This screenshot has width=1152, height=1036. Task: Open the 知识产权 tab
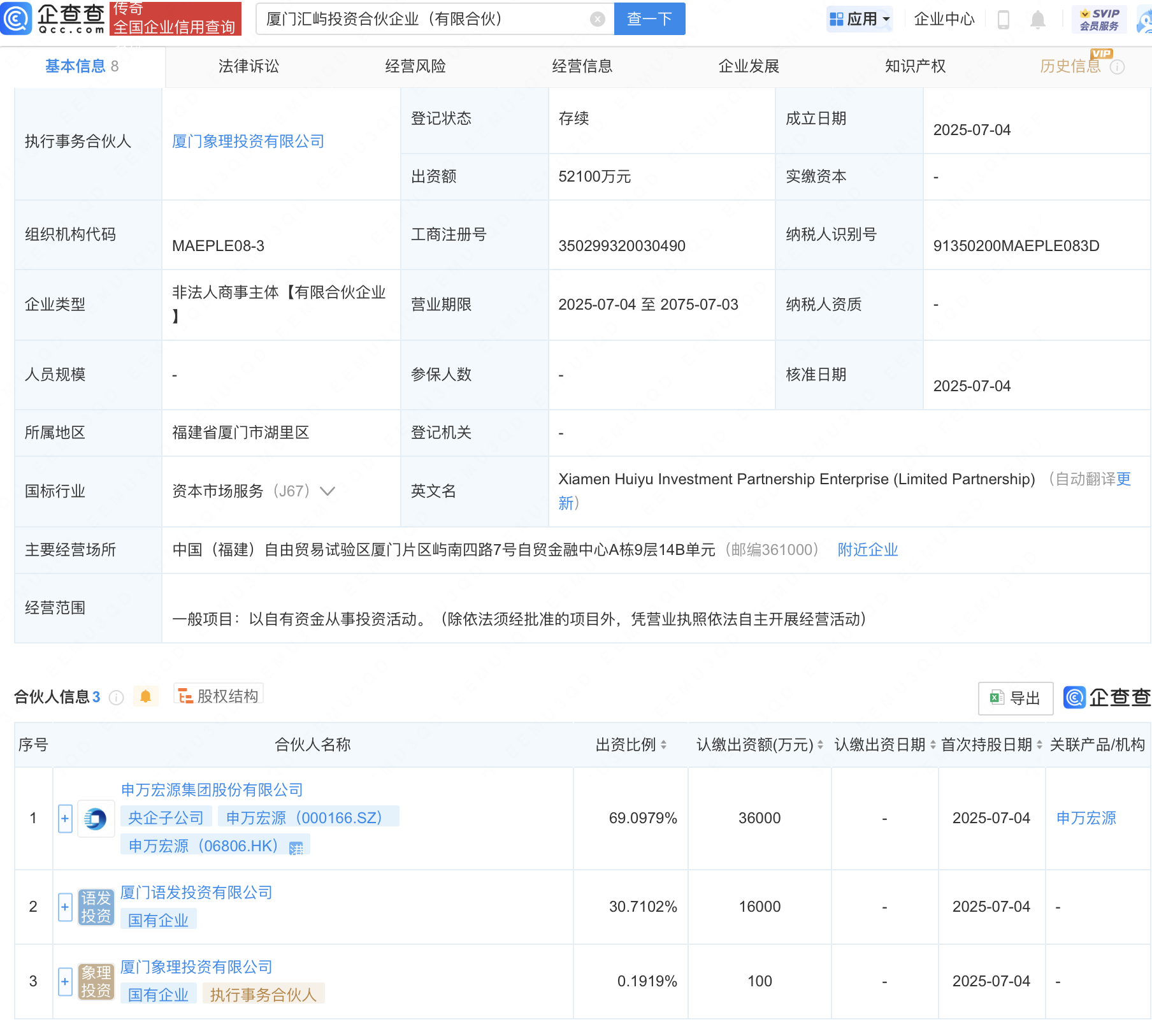coord(915,66)
